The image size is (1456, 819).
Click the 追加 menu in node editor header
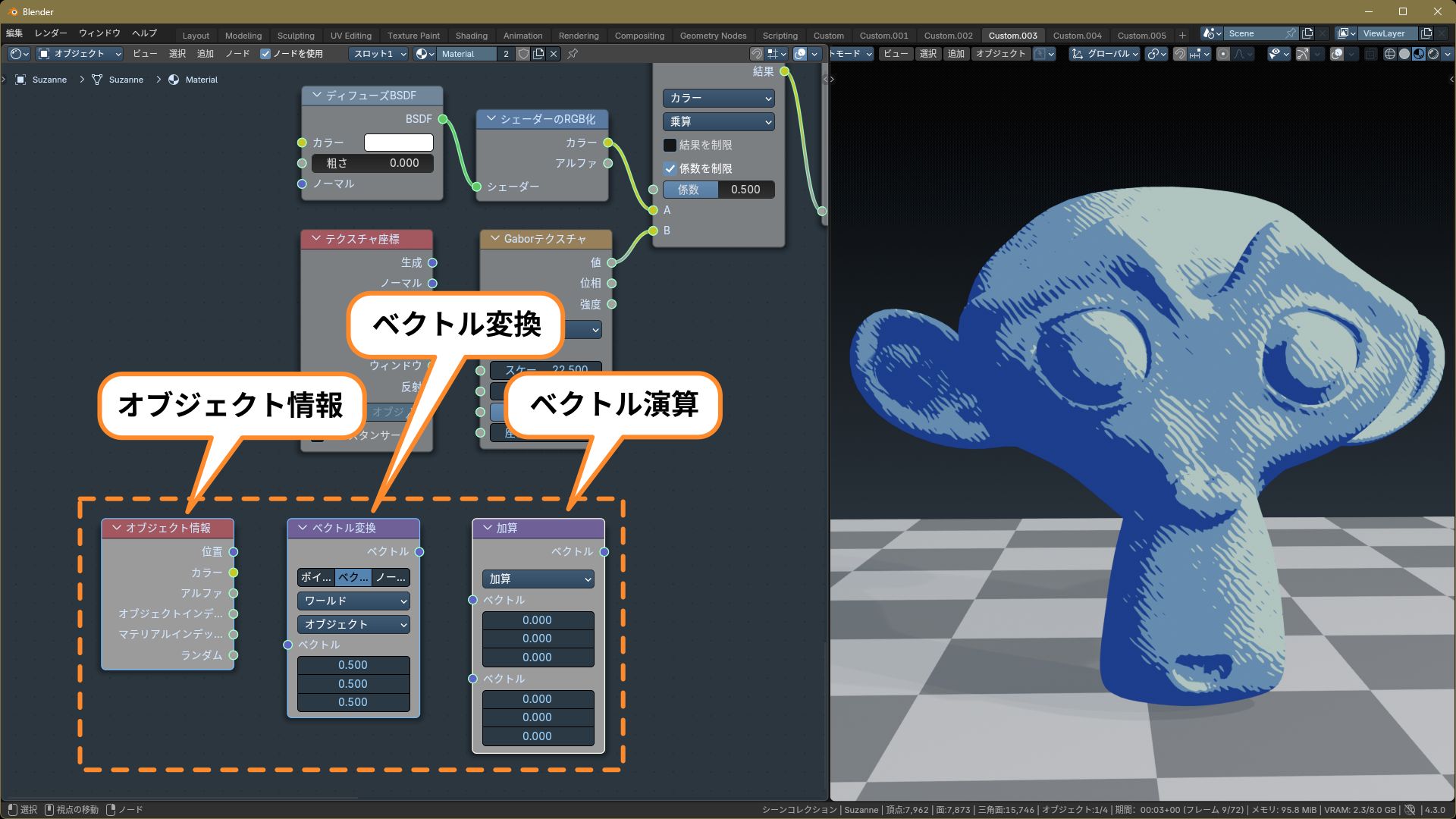pos(206,54)
